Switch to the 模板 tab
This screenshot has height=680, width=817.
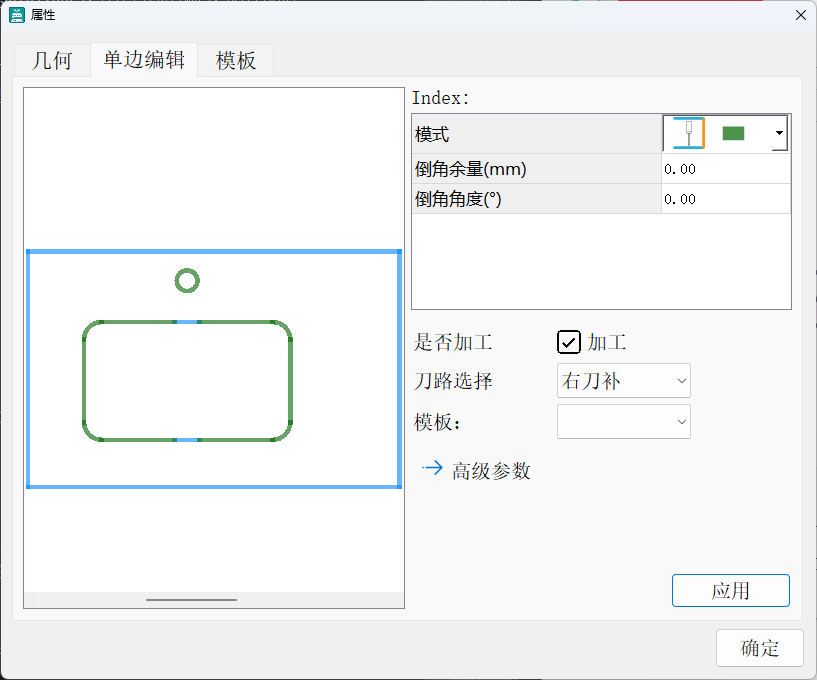click(x=236, y=61)
